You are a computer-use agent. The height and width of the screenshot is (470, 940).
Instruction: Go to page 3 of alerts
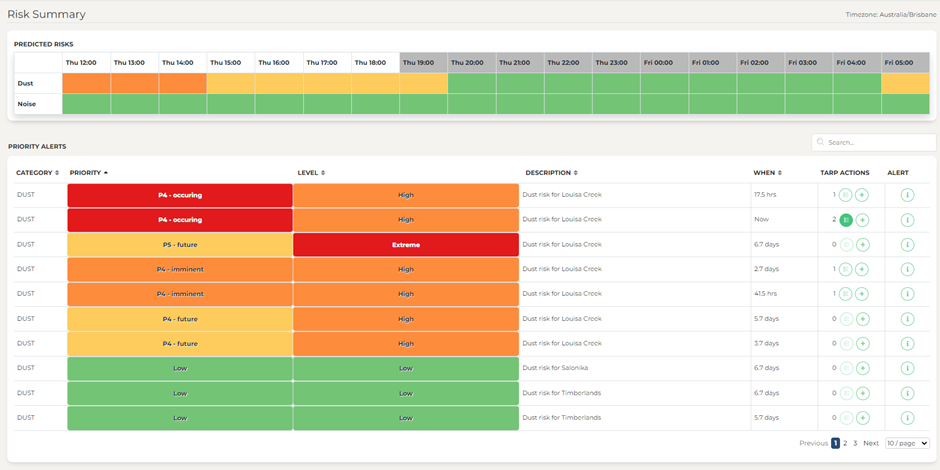[x=855, y=443]
